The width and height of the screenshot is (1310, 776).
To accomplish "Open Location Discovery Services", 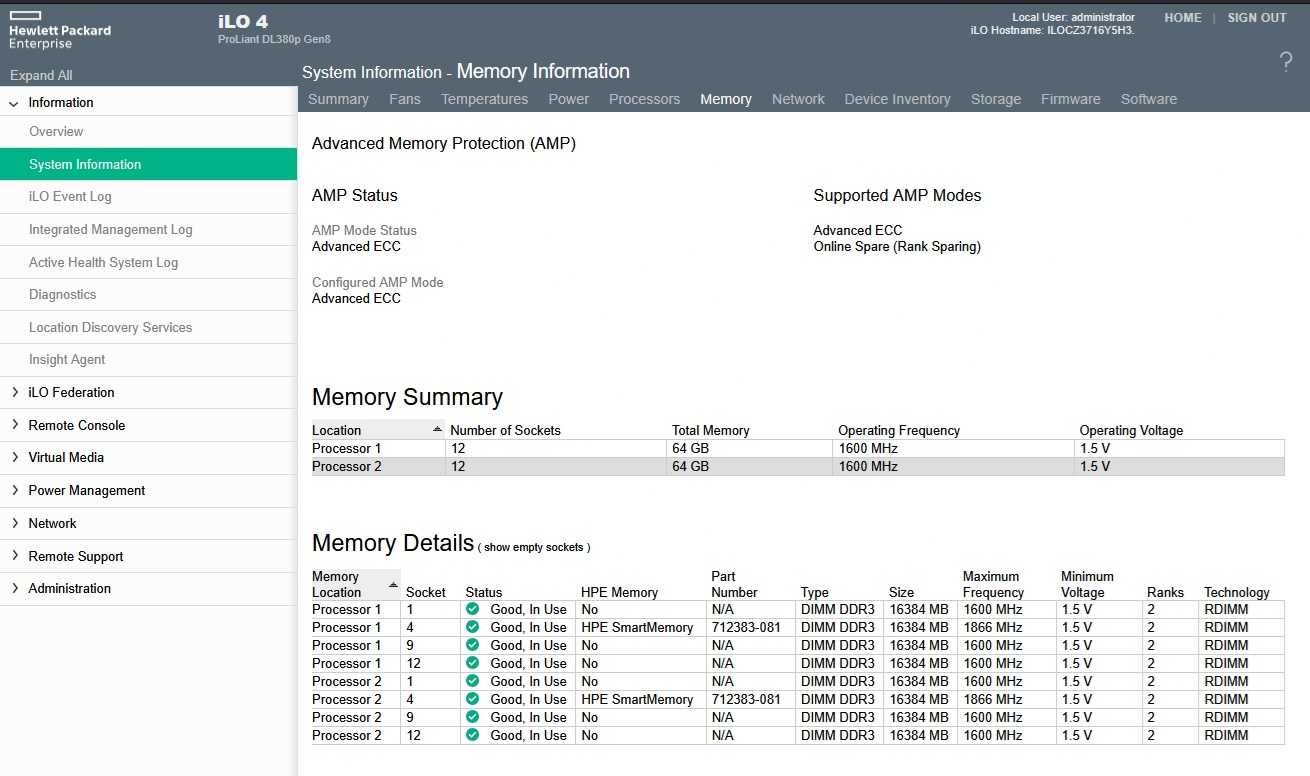I will 148,327.
